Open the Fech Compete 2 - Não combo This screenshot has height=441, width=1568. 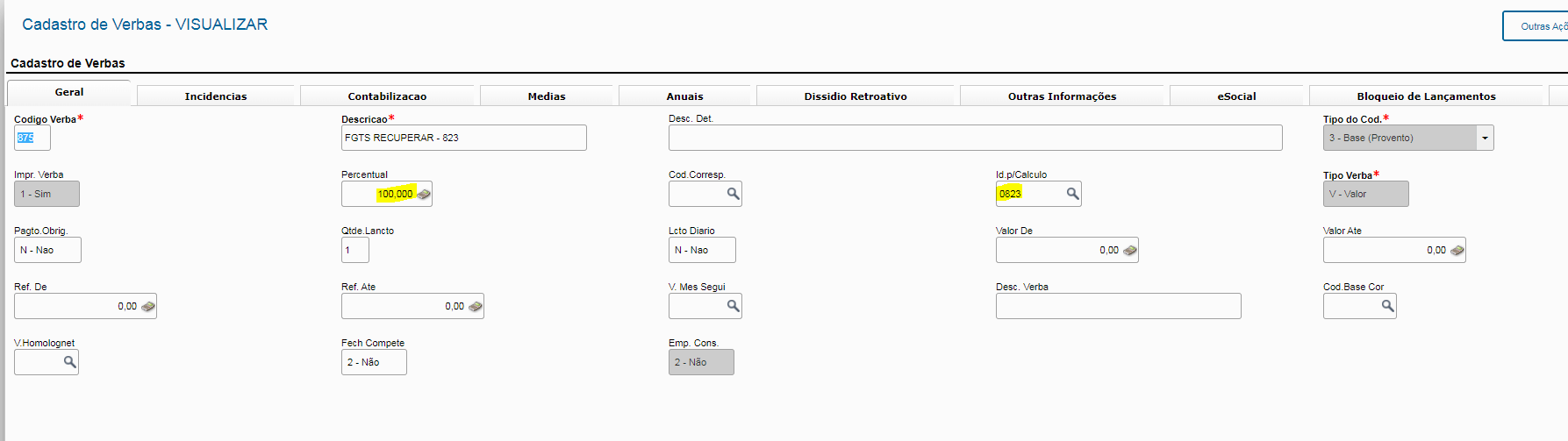(374, 362)
